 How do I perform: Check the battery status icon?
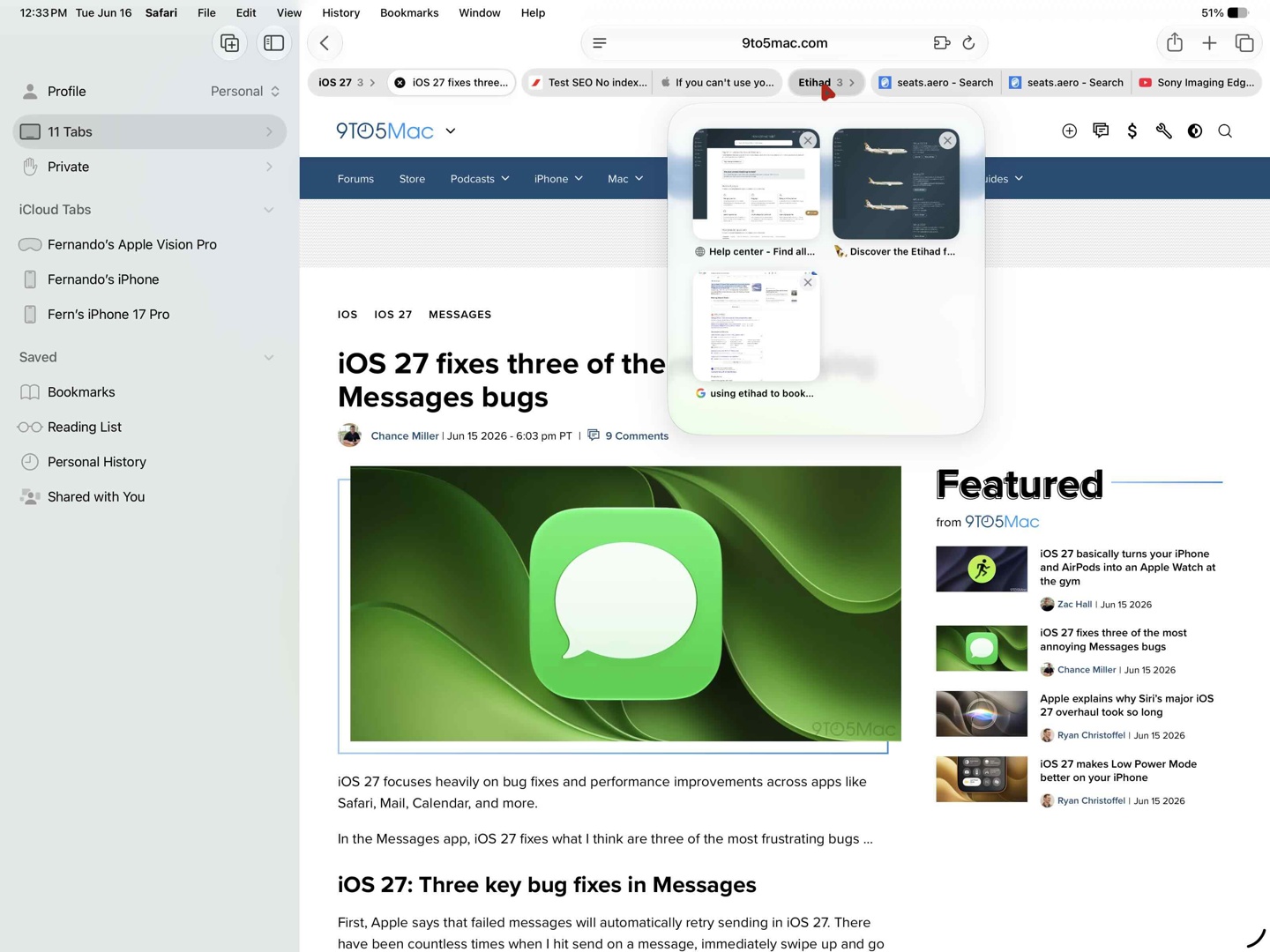point(1238,13)
